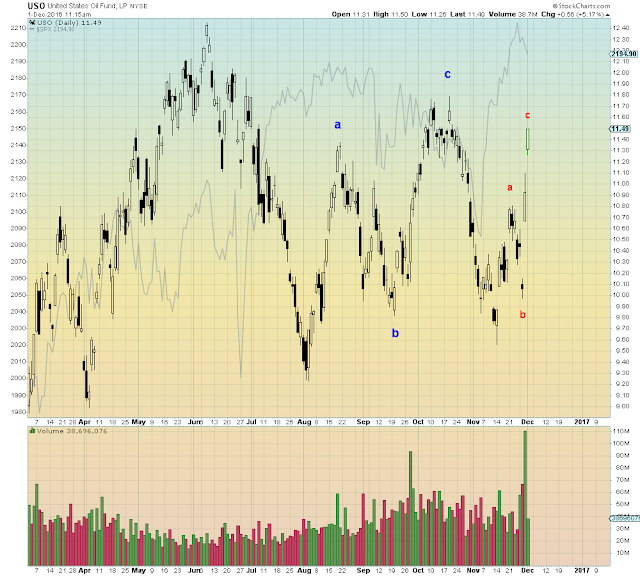This screenshot has width=640, height=576.
Task: Click the green up arrow after Chg
Action: 608,15
